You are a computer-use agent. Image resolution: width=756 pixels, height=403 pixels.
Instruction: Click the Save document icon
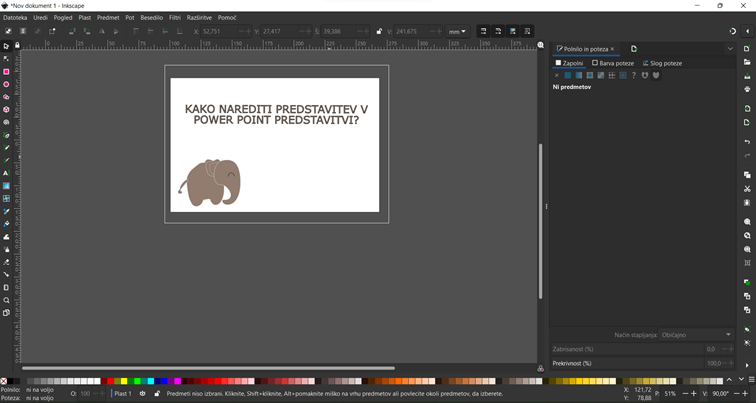(x=747, y=76)
